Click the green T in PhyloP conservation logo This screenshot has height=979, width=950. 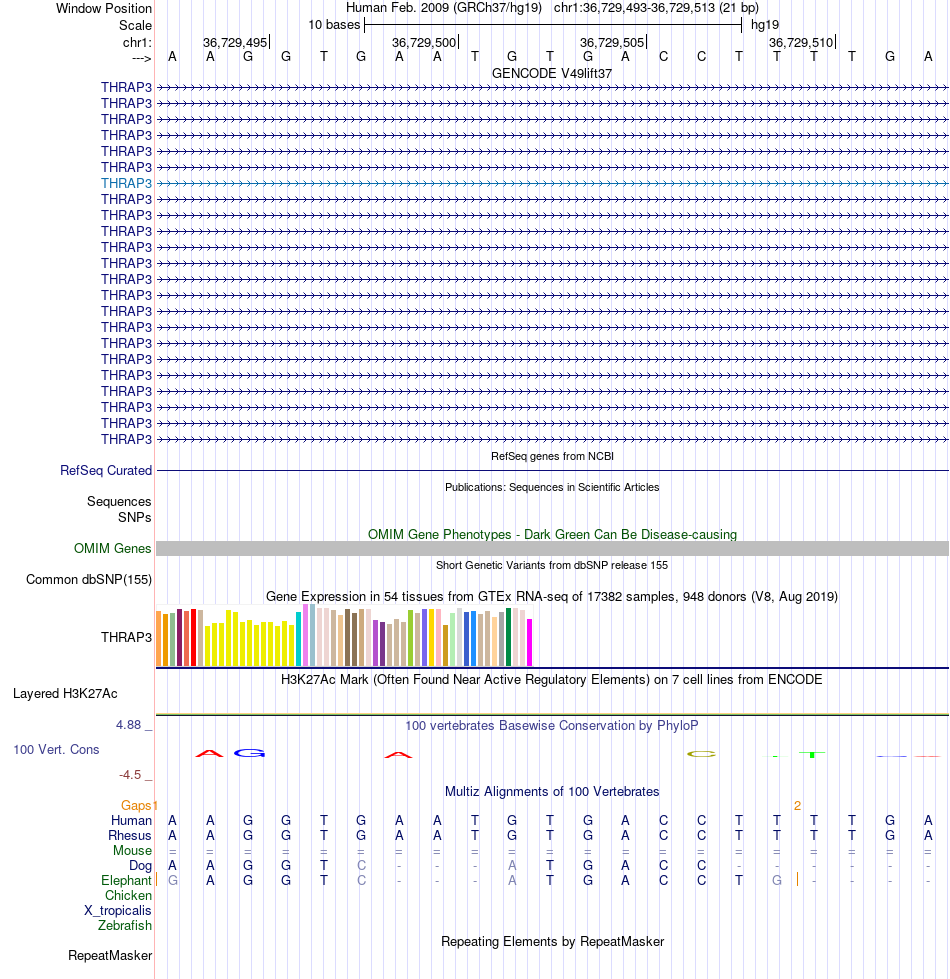coord(812,755)
